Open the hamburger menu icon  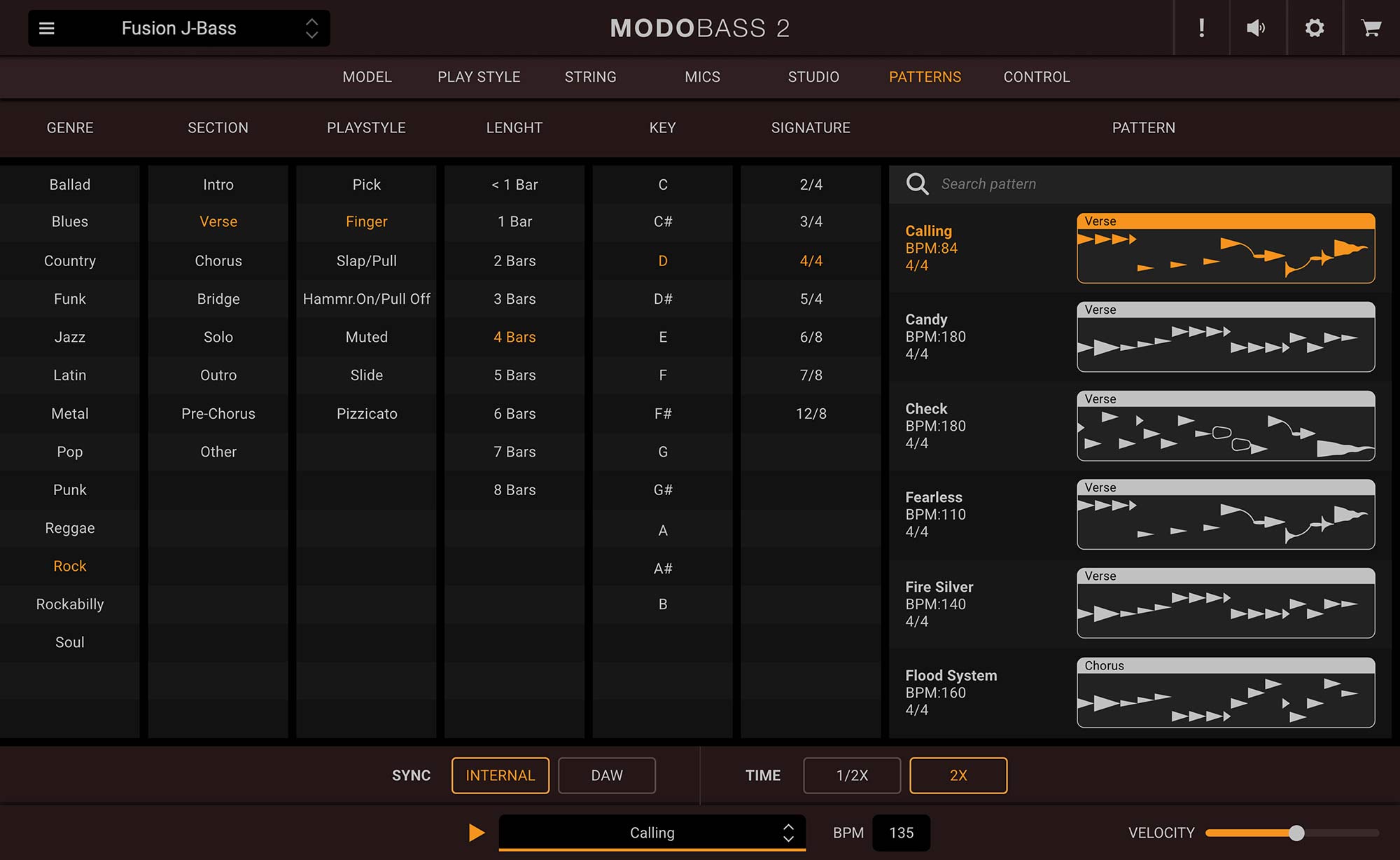[46, 28]
